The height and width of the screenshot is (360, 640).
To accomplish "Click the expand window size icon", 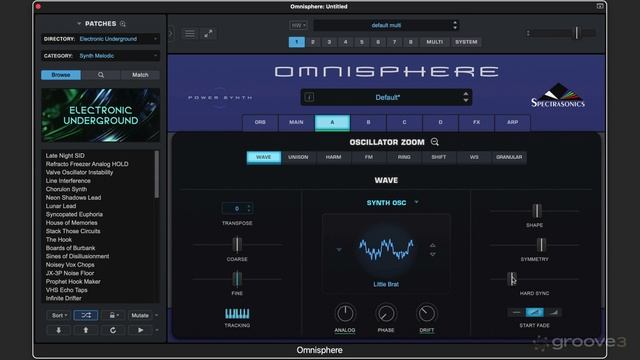I will point(208,34).
